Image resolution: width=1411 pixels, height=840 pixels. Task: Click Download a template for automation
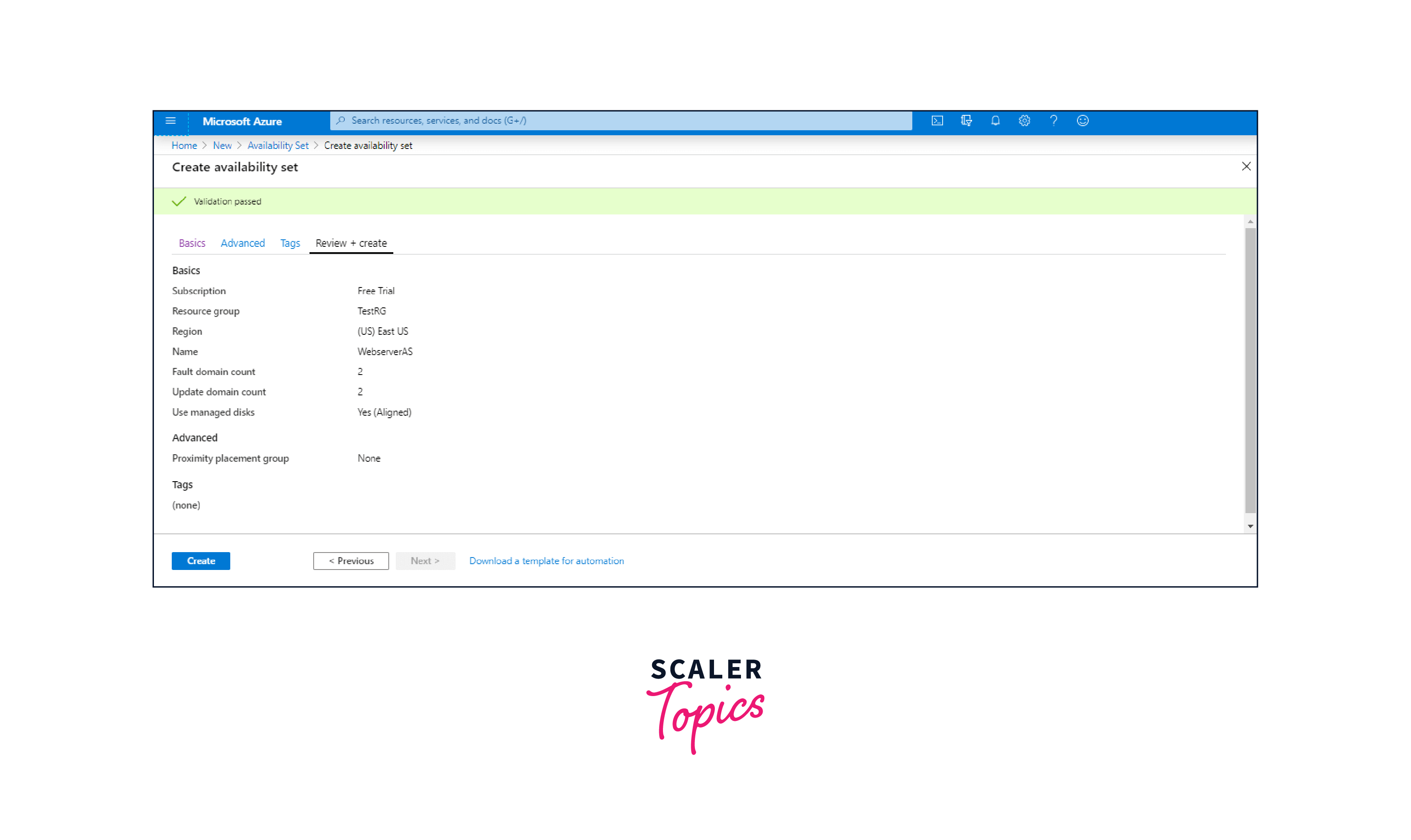point(546,560)
